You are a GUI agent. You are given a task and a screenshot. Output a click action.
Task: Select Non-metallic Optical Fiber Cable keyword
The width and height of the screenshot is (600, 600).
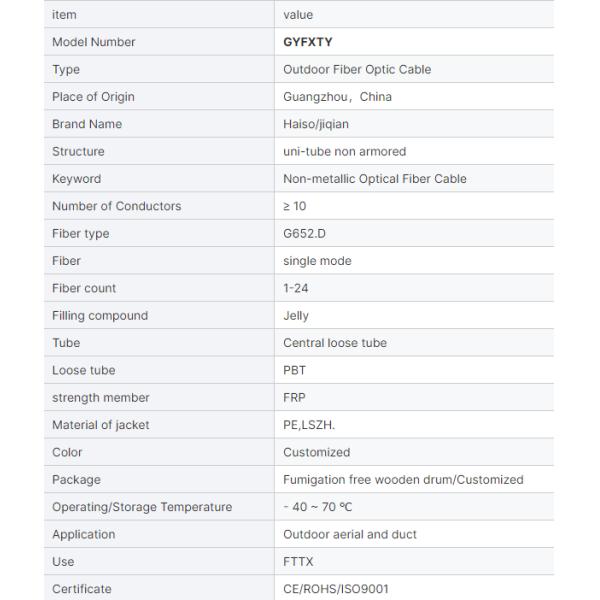point(375,179)
